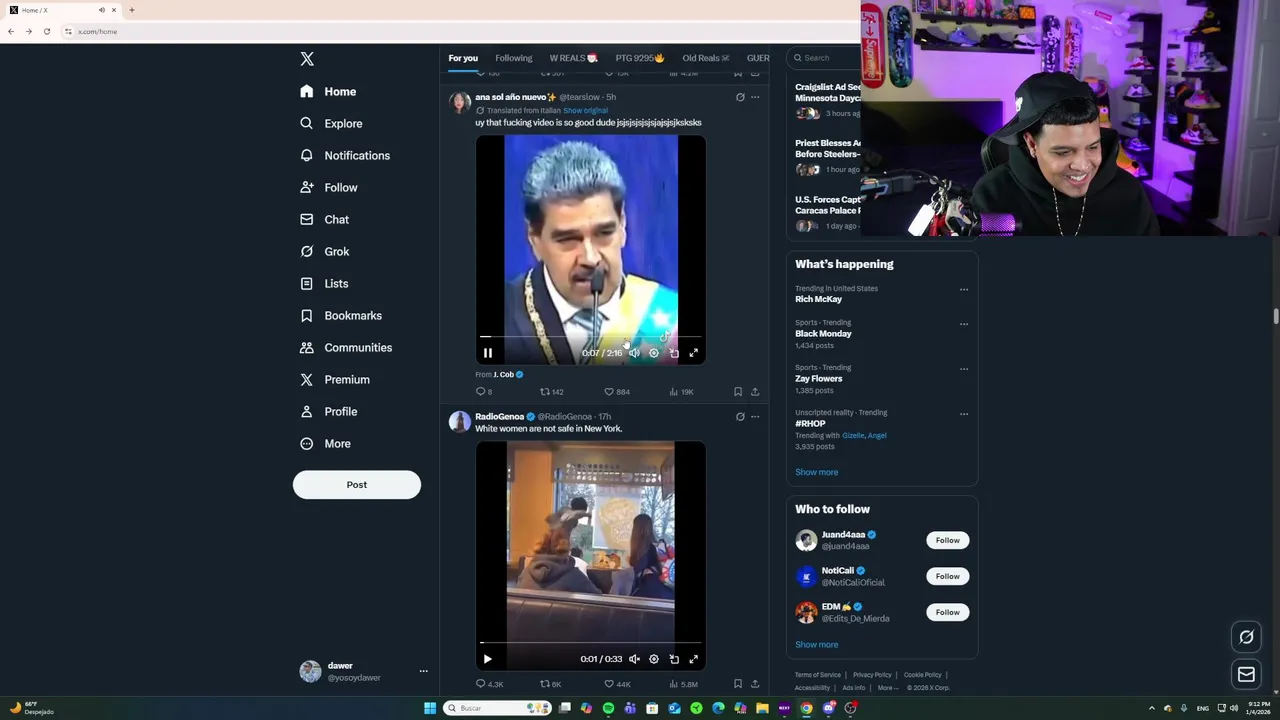The image size is (1280, 720).
Task: Toggle picture-in-picture on the Maduro video
Action: coord(674,353)
